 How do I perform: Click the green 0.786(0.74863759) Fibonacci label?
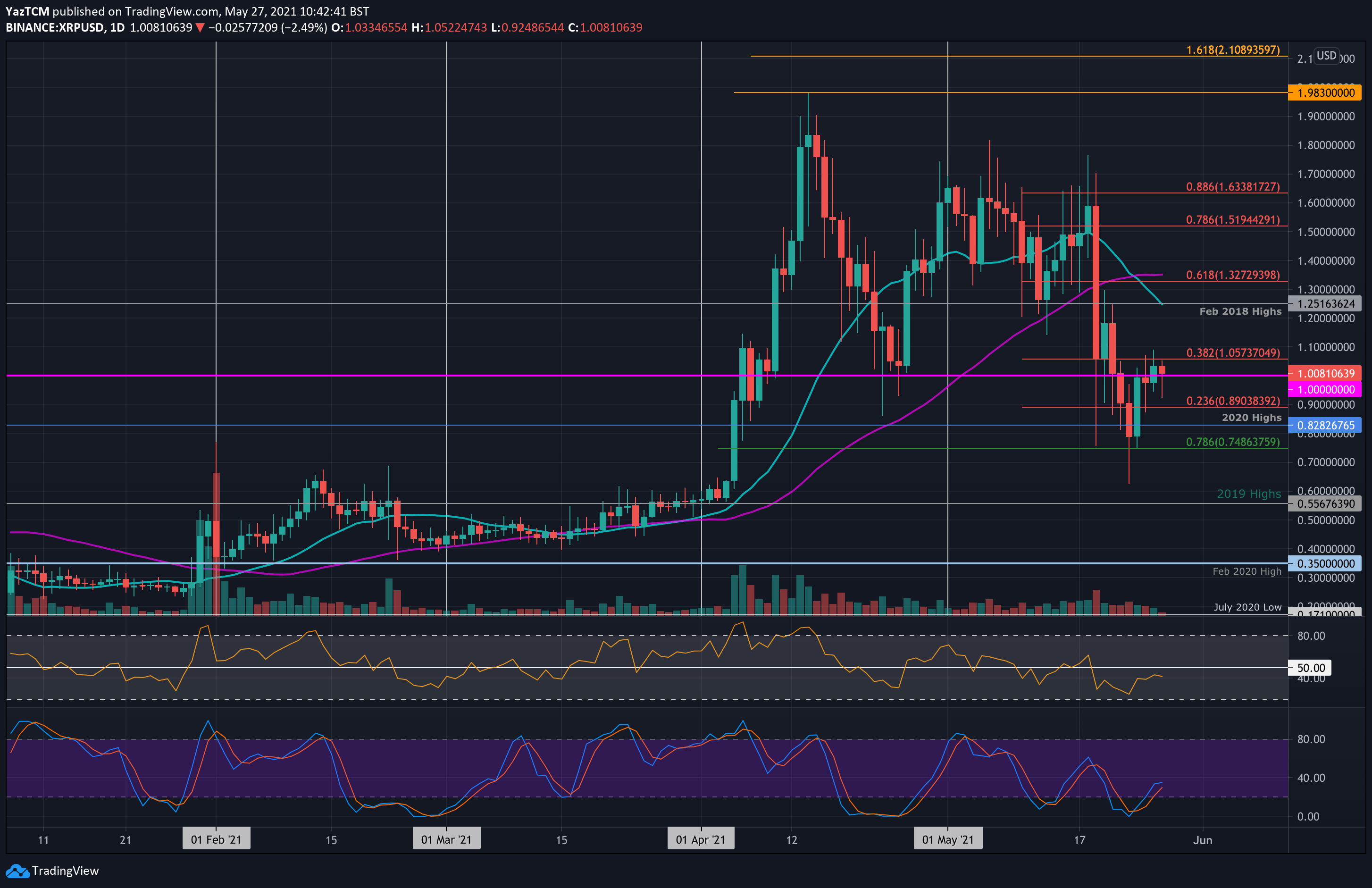tap(1232, 442)
